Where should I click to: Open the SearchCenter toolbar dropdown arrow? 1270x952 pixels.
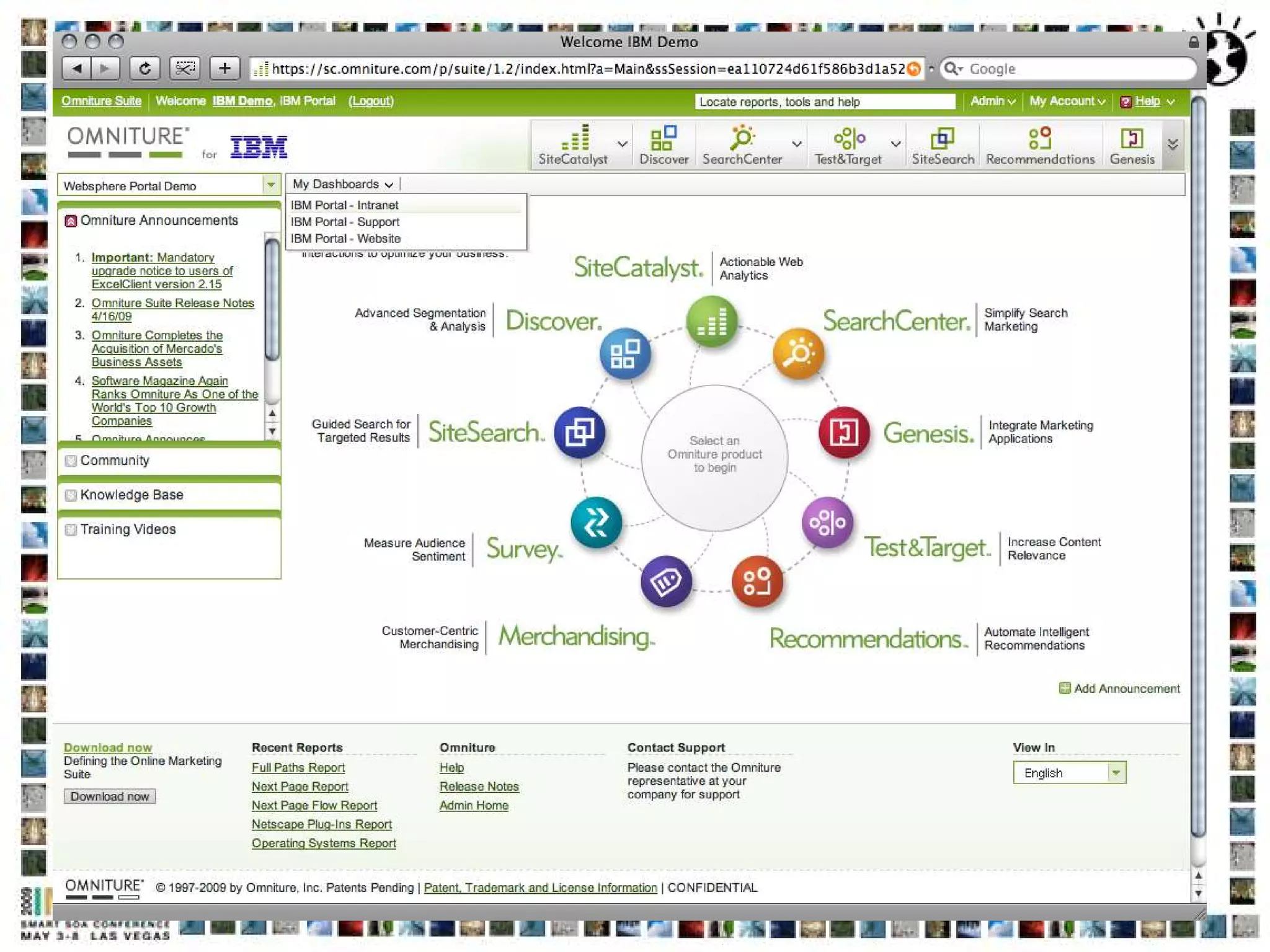click(797, 144)
